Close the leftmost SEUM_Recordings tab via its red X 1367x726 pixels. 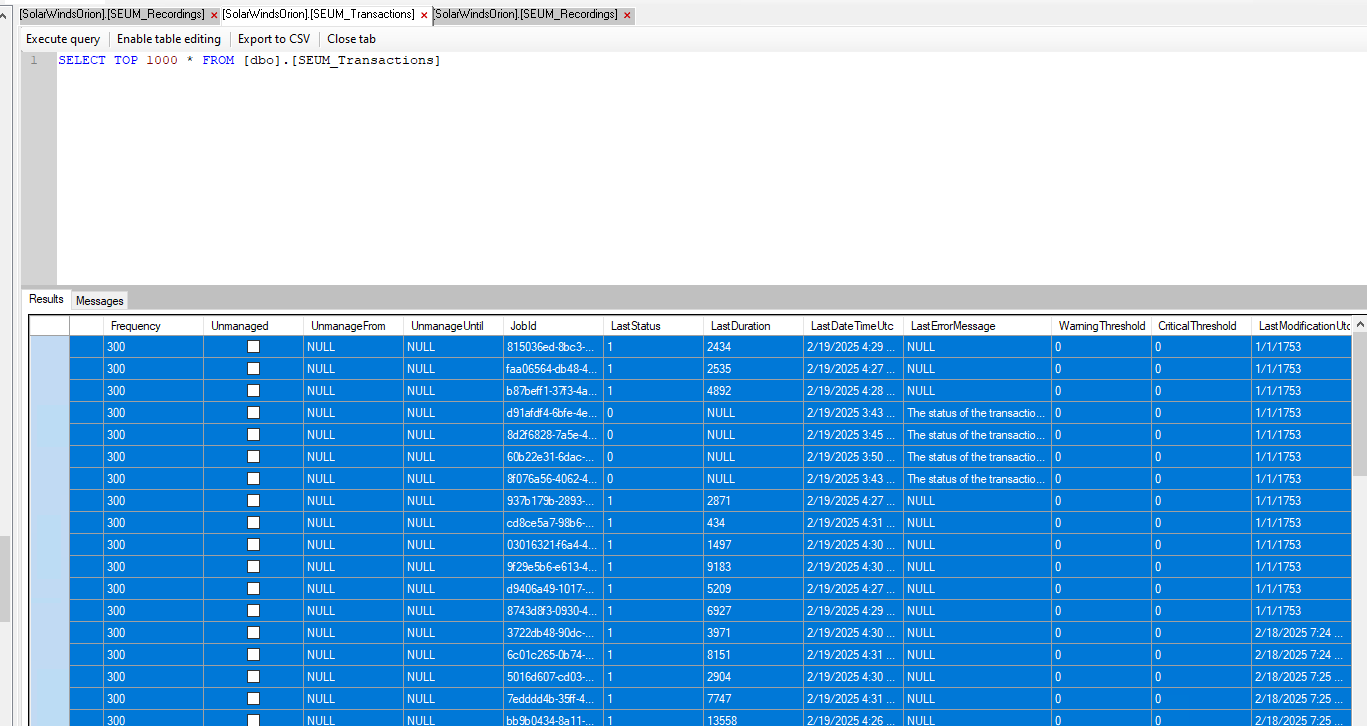point(214,15)
